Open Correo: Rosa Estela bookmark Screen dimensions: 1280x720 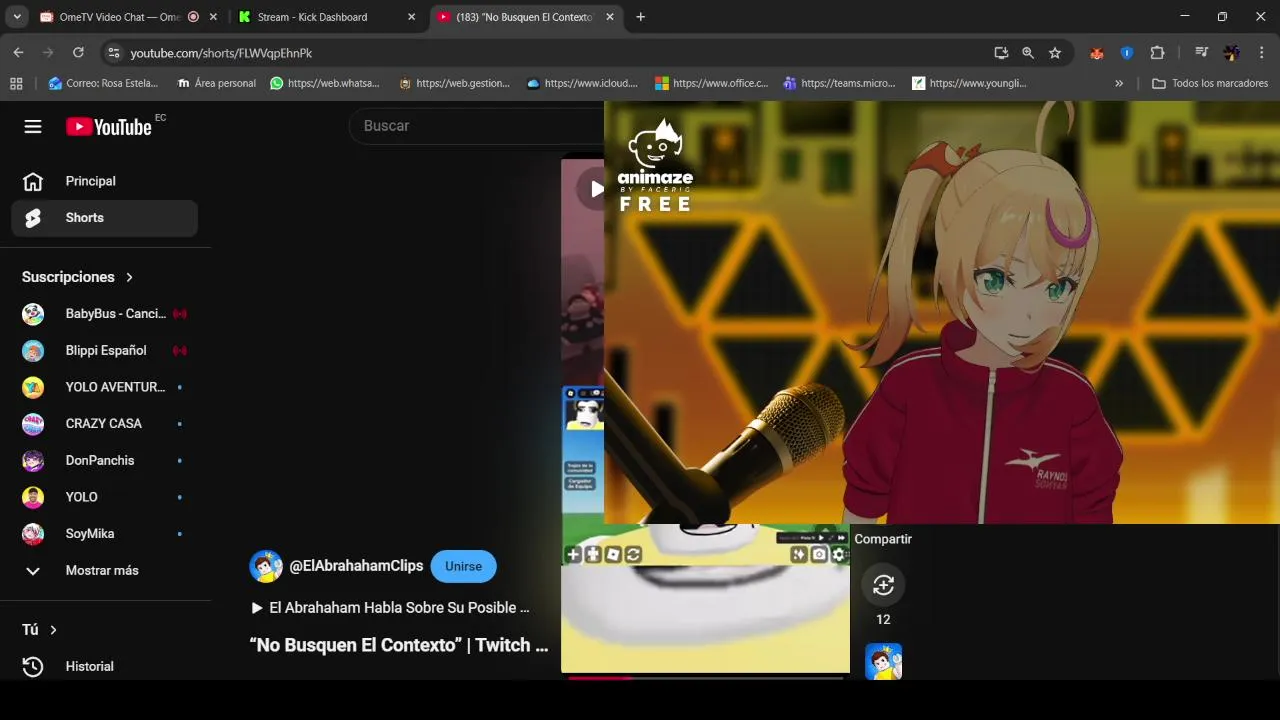[104, 83]
